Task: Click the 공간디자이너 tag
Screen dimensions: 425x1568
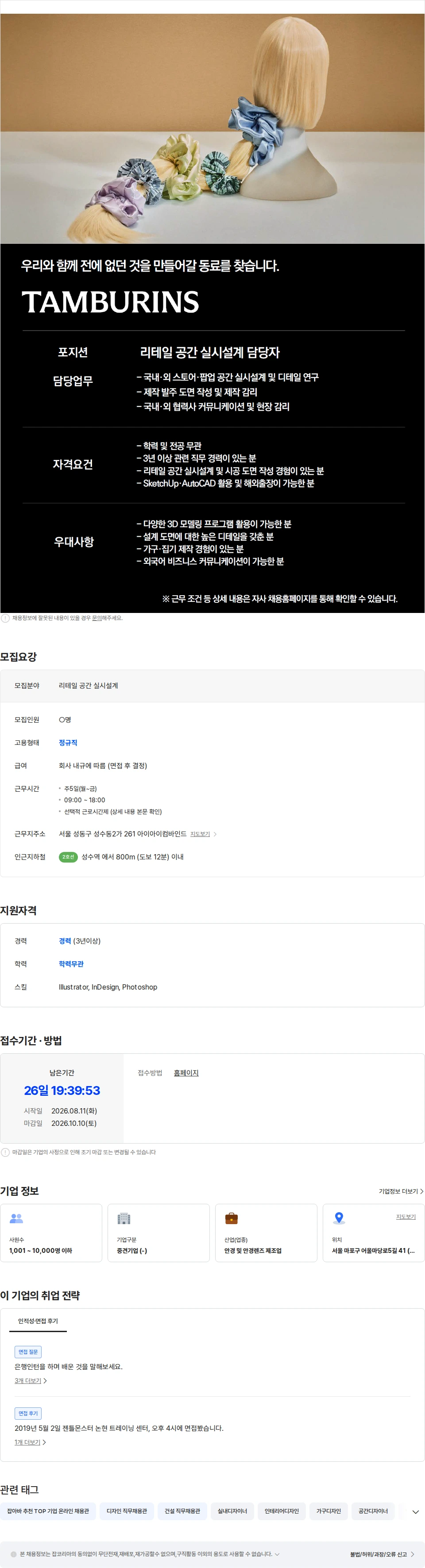Action: 373,1511
